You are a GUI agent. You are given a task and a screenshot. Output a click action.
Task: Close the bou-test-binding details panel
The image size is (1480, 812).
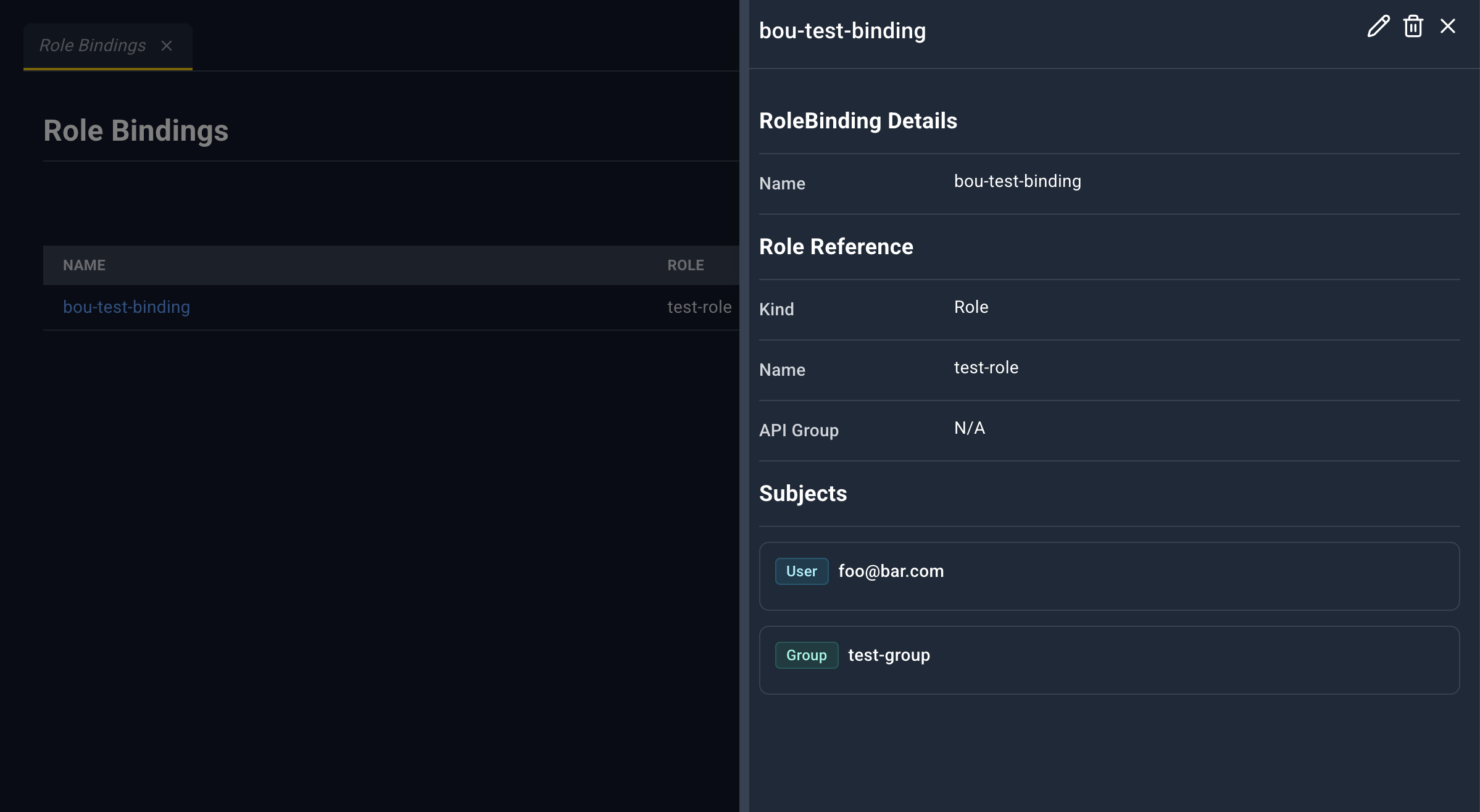pos(1448,26)
